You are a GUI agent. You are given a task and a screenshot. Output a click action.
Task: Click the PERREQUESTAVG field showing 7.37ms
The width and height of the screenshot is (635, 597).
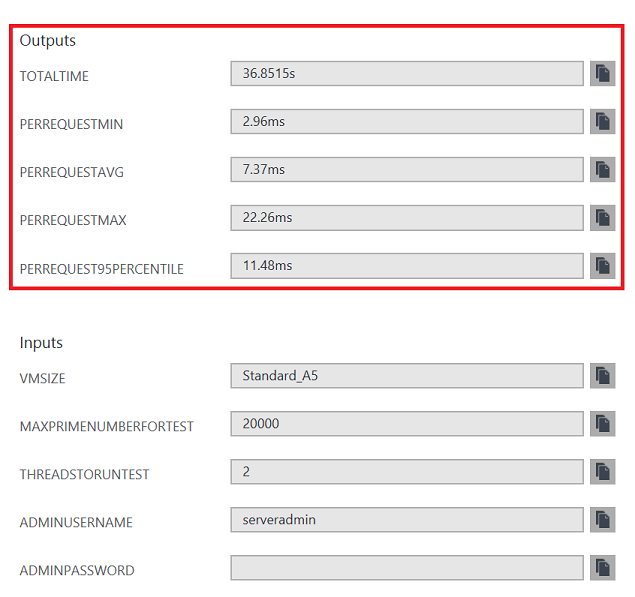[407, 170]
